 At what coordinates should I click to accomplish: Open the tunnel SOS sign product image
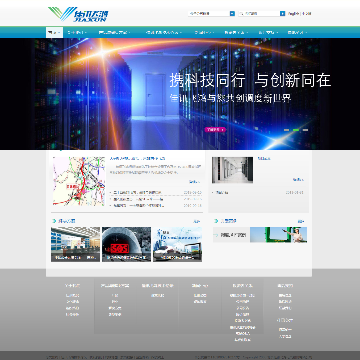point(126,244)
